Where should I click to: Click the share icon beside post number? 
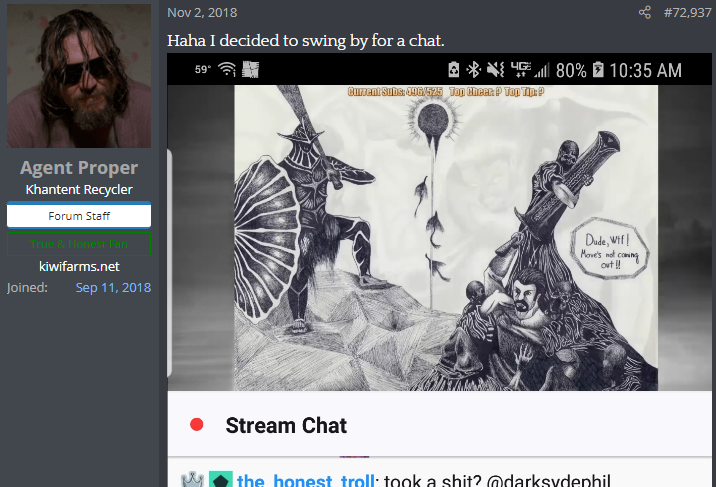coord(644,12)
